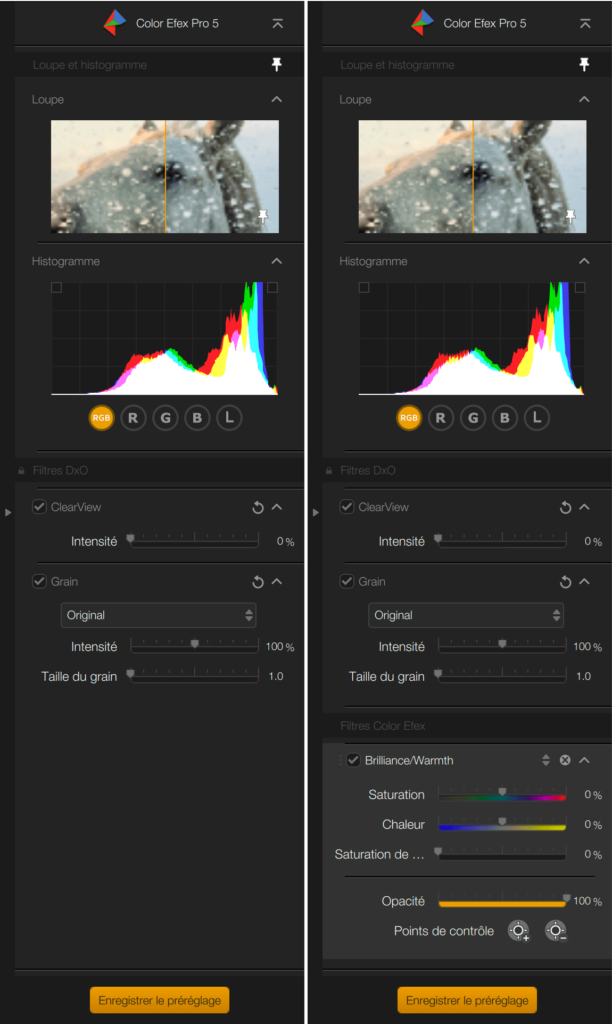Collapse the left panel using the top arrow icon
The width and height of the screenshot is (612, 1024).
pyautogui.click(x=278, y=24)
